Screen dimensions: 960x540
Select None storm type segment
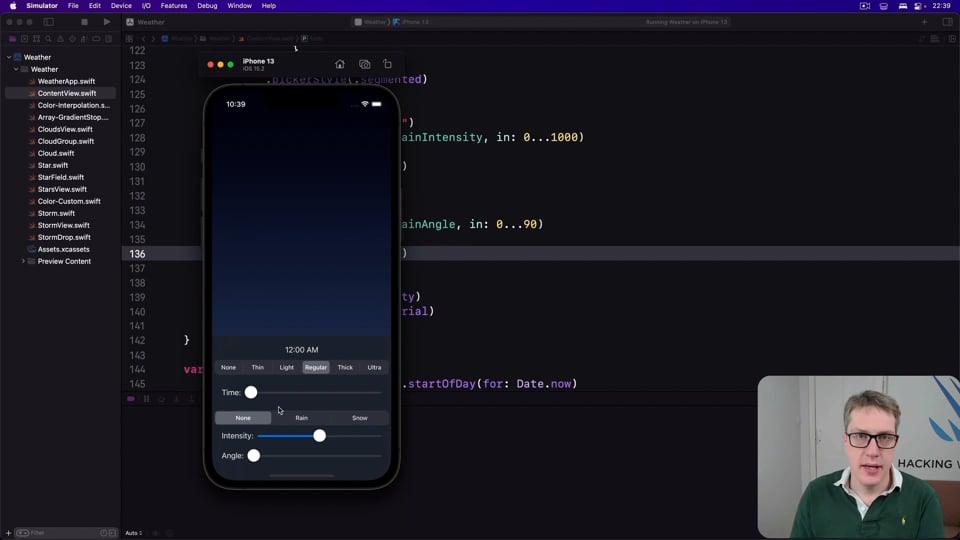243,418
